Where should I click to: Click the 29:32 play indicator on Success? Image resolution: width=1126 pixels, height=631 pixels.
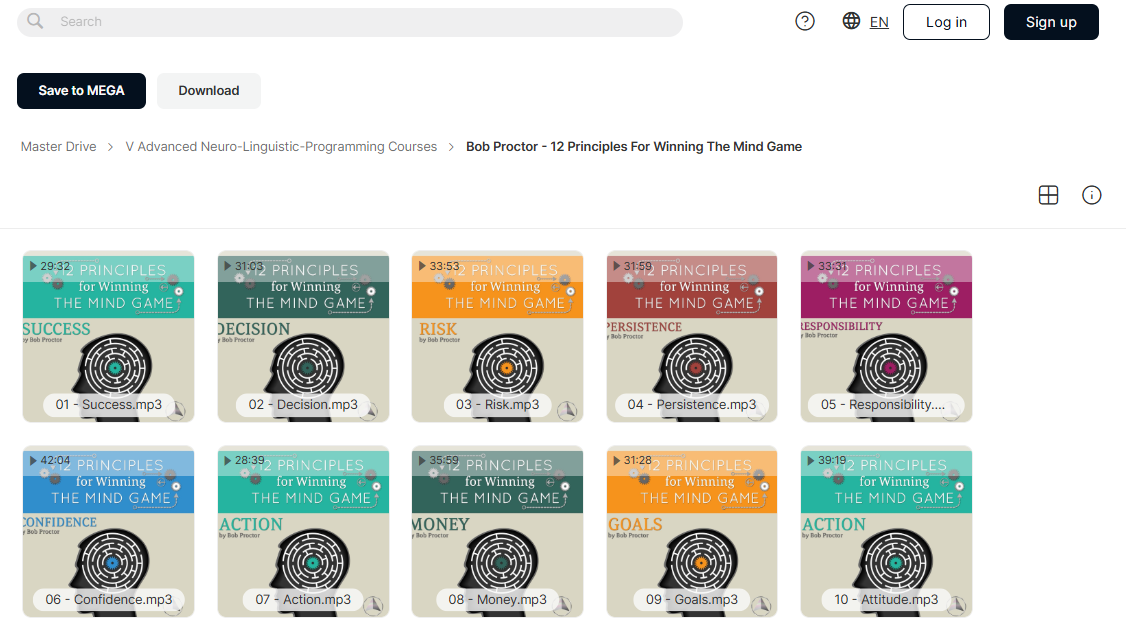tap(50, 266)
